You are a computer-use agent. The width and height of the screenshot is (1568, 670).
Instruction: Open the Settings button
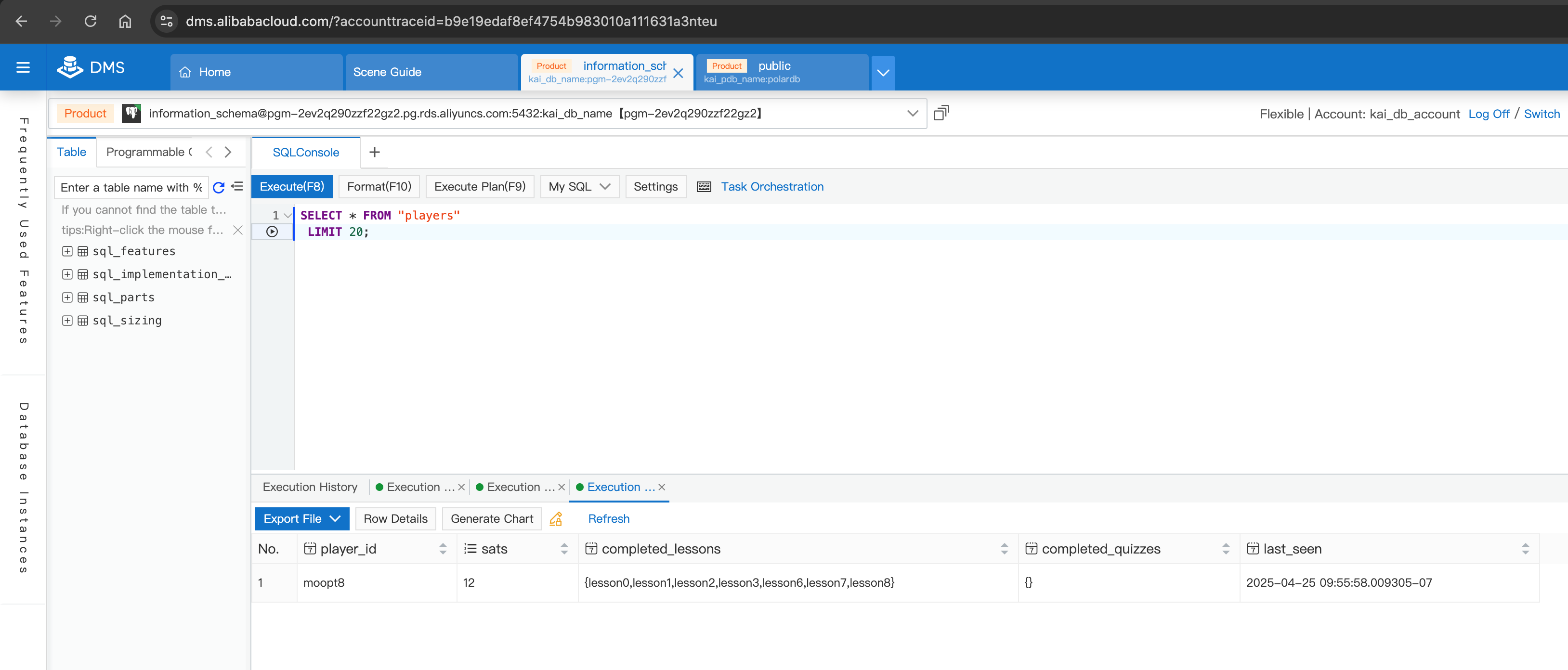tap(655, 187)
